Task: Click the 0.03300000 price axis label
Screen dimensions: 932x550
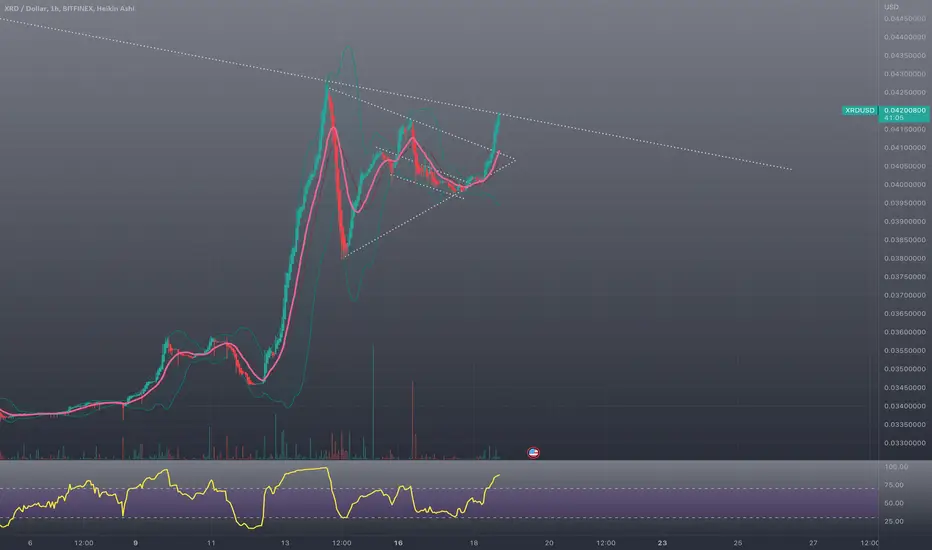Action: 904,444
